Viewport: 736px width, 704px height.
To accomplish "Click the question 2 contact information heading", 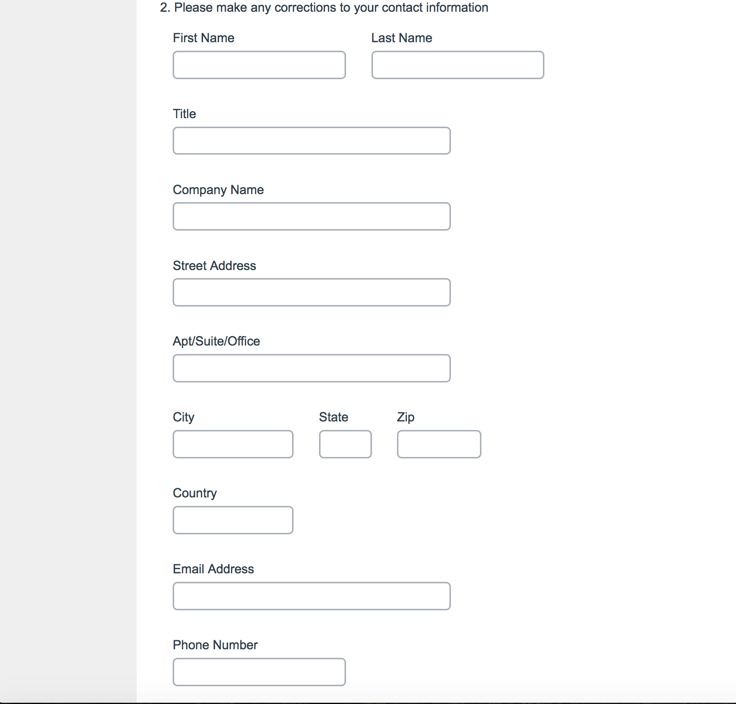I will point(324,8).
